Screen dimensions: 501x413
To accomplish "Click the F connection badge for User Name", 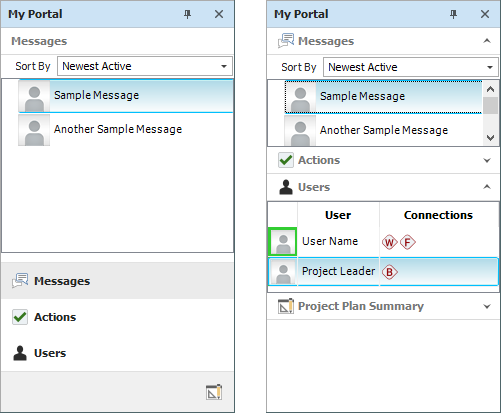I will (x=408, y=242).
